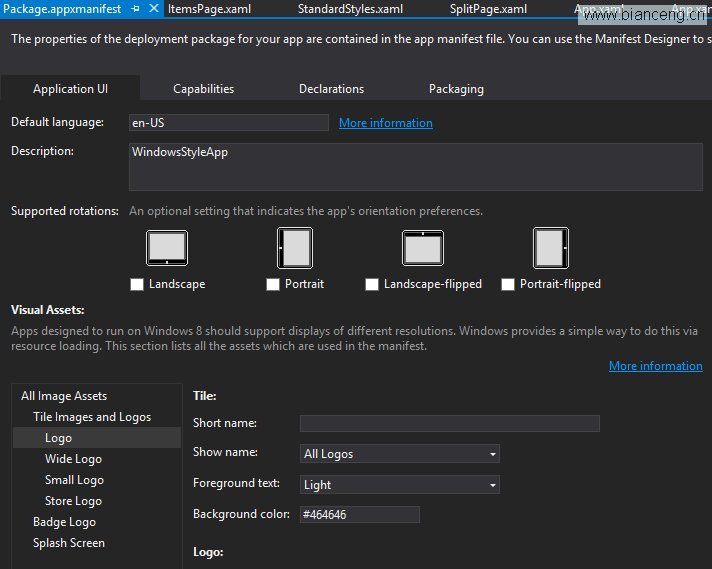Click the Landscape-flipped tablet icon
The width and height of the screenshot is (712, 569).
tap(423, 248)
